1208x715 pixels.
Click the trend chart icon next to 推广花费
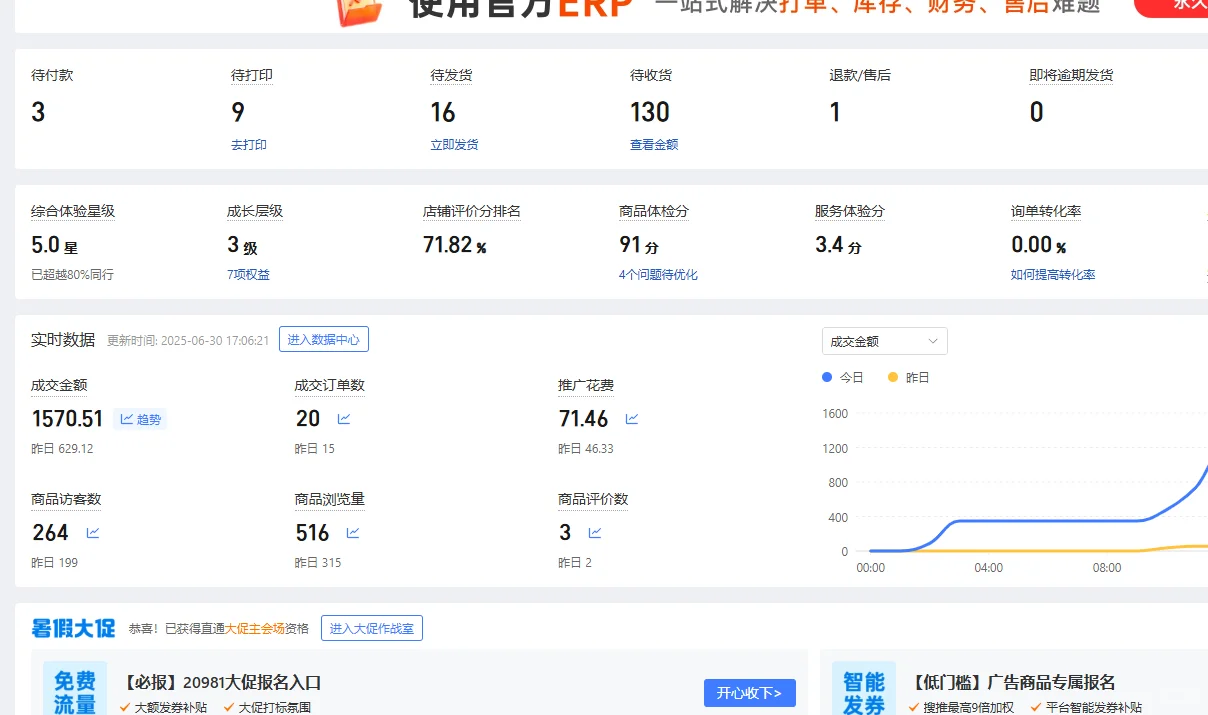(x=630, y=419)
